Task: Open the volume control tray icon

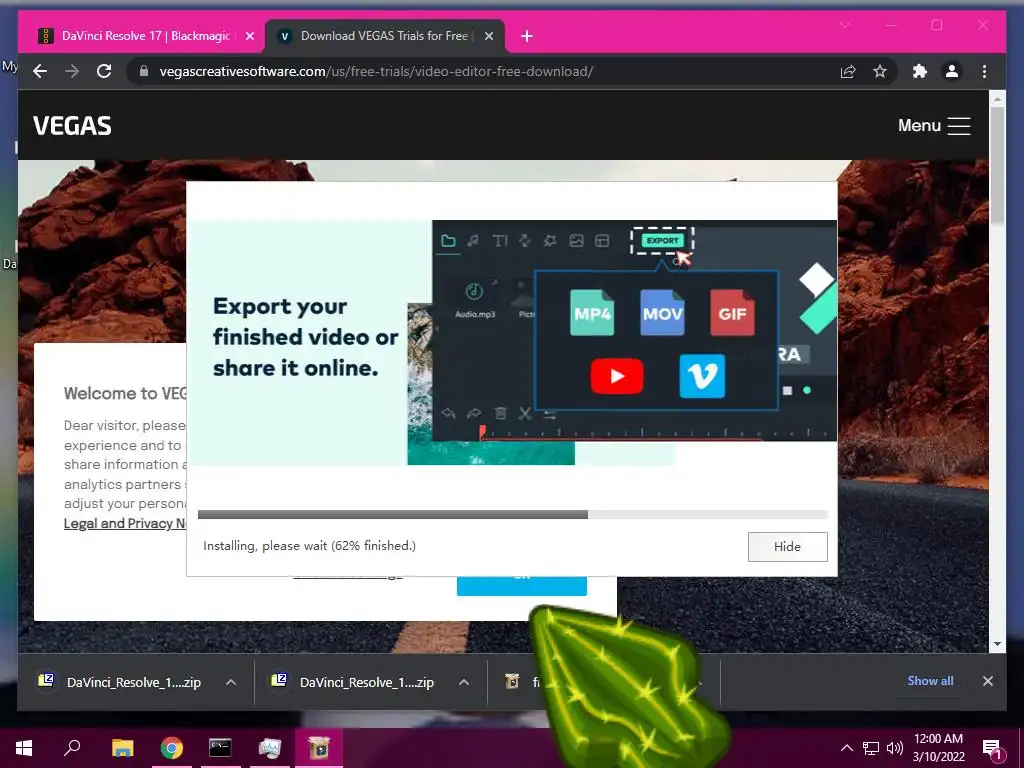Action: point(895,748)
